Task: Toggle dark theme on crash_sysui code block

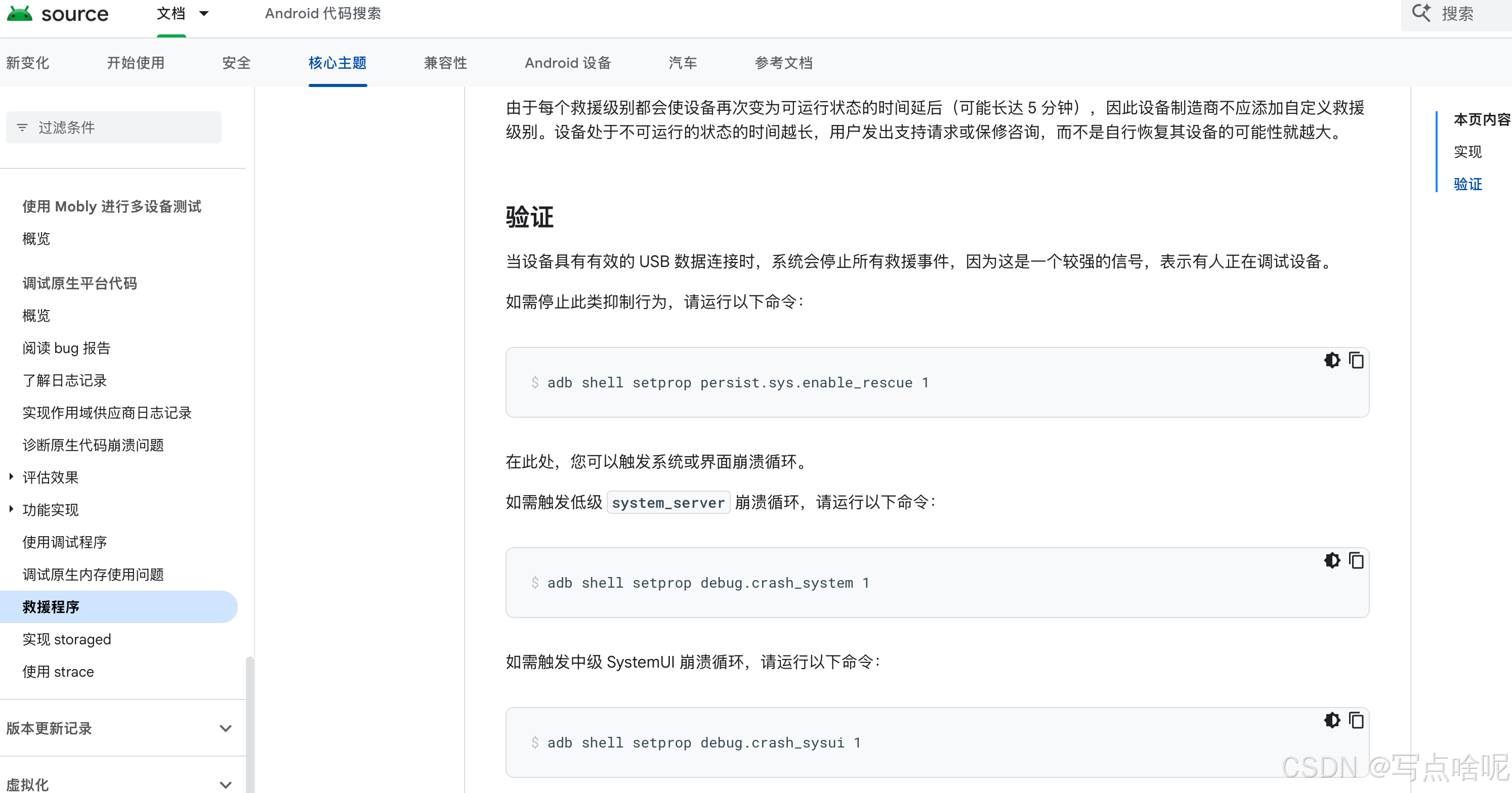Action: pyautogui.click(x=1332, y=720)
